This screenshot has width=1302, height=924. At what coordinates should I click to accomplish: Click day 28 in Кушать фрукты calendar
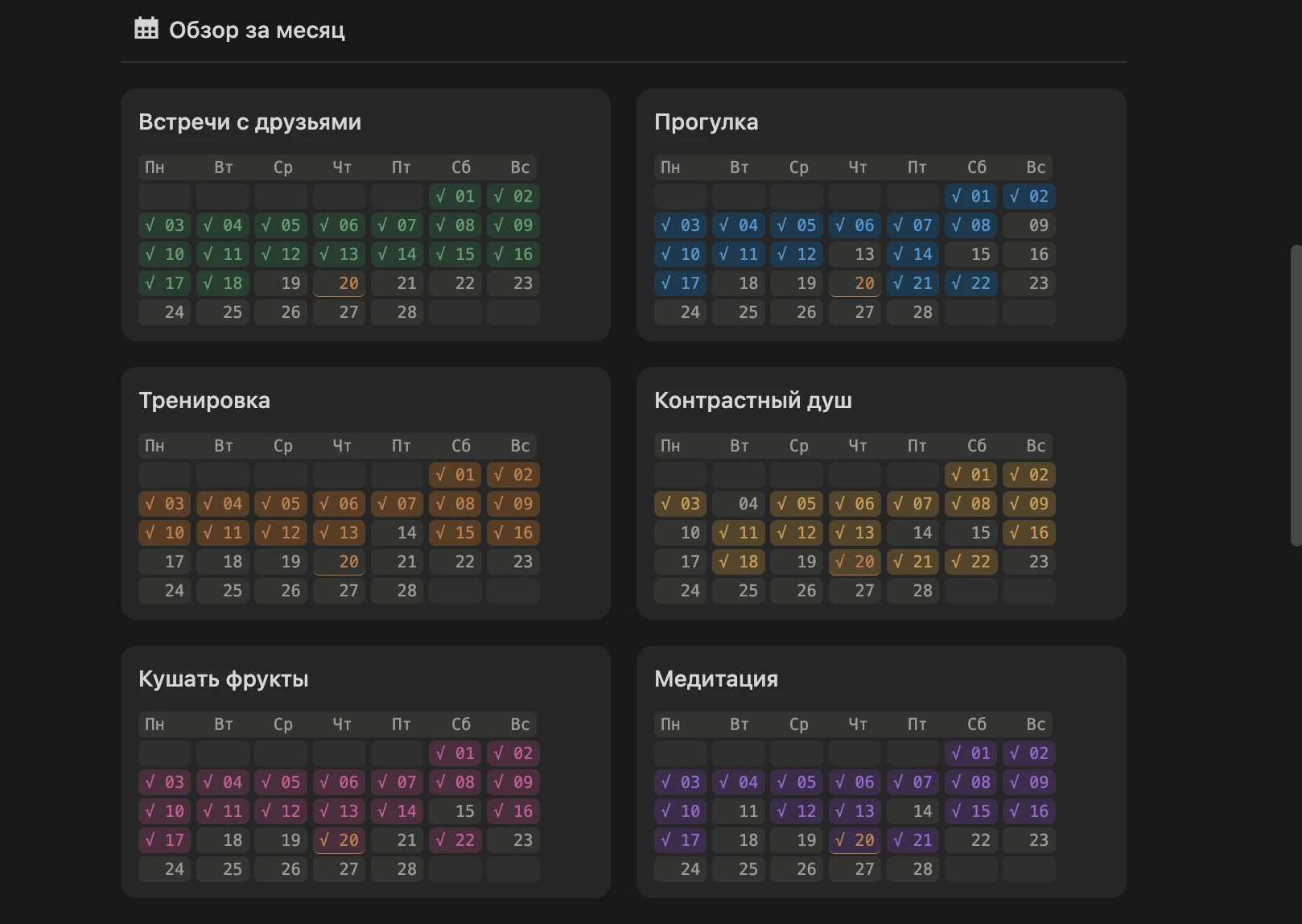[x=398, y=869]
